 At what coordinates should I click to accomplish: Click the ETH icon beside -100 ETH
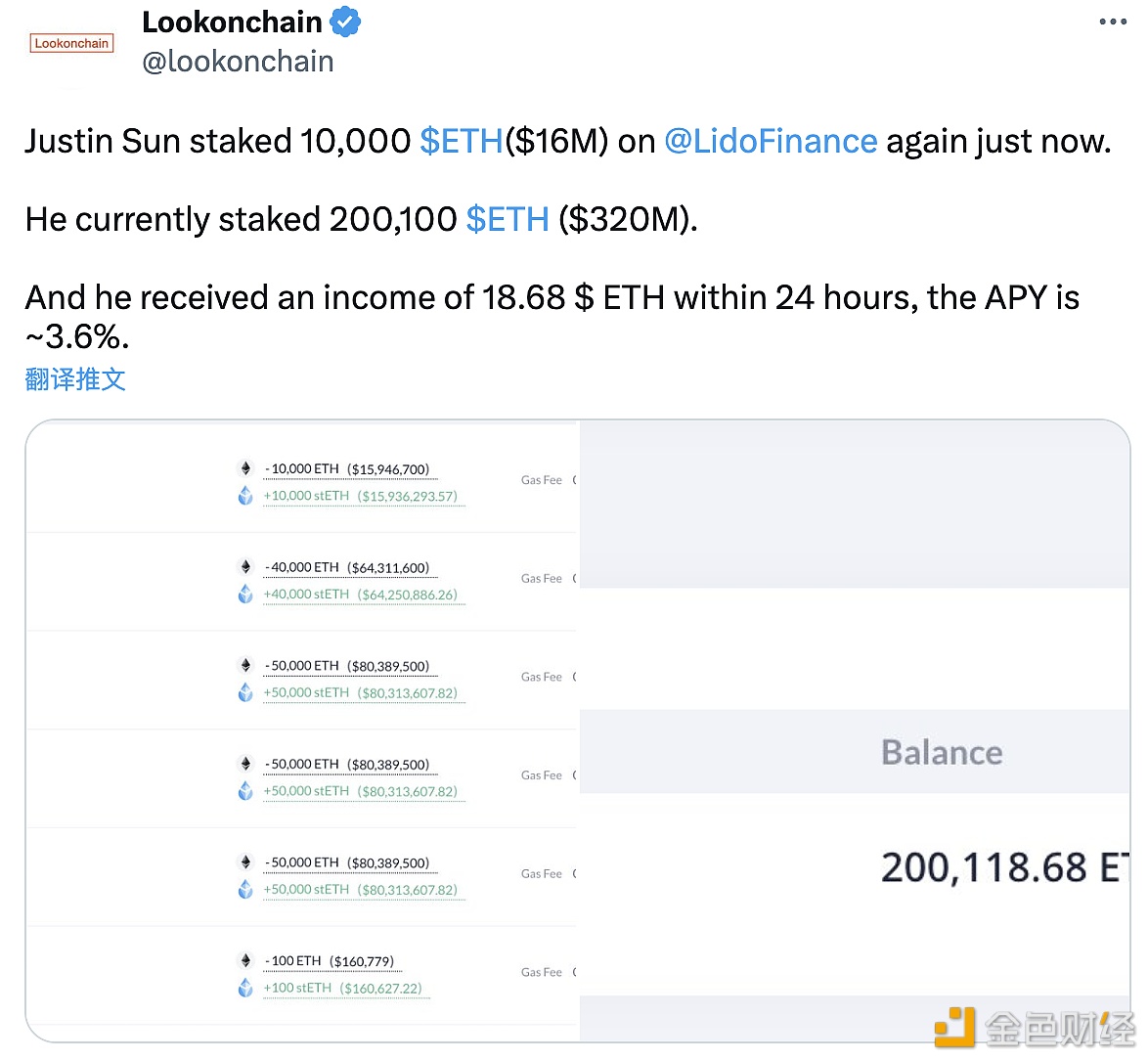pos(245,961)
